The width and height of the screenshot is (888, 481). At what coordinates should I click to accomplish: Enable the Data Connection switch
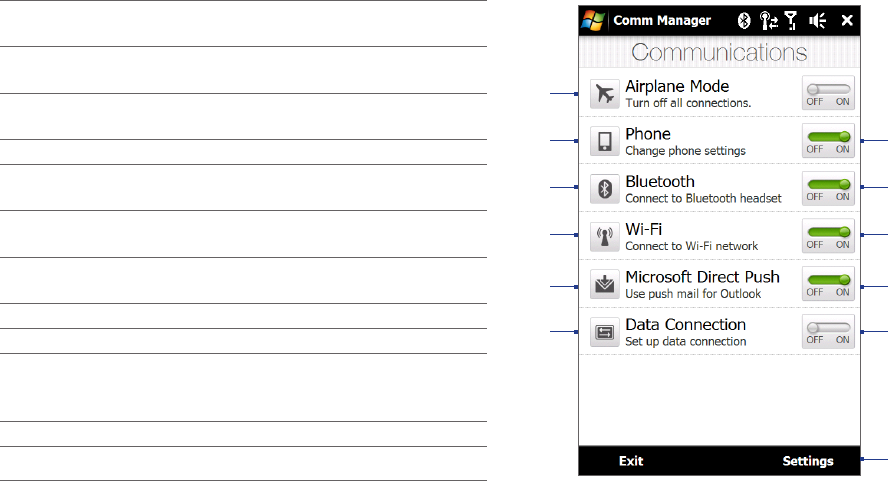[x=828, y=331]
